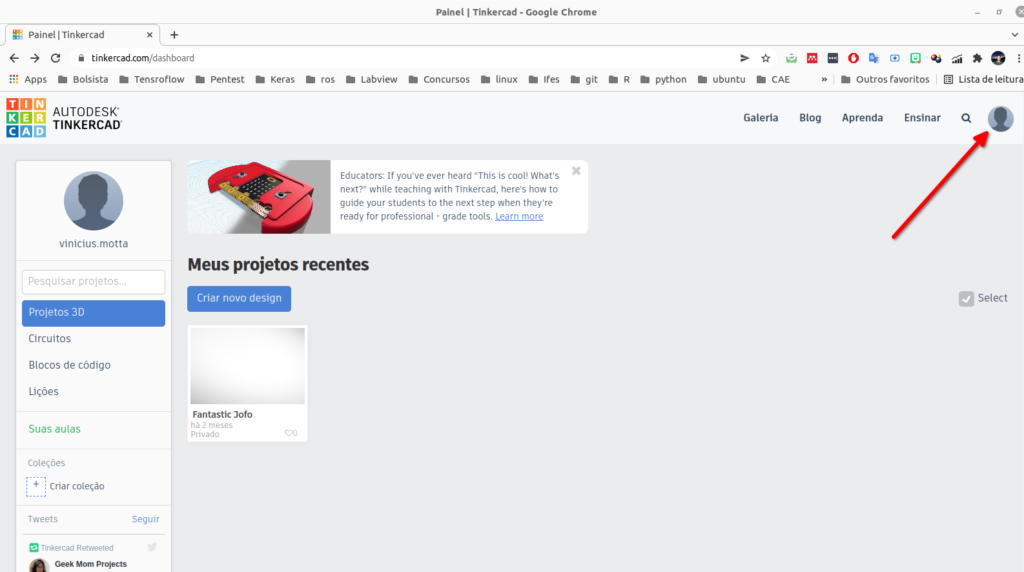Viewport: 1024px width, 572px height.
Task: Open a new browser tab
Action: click(174, 35)
